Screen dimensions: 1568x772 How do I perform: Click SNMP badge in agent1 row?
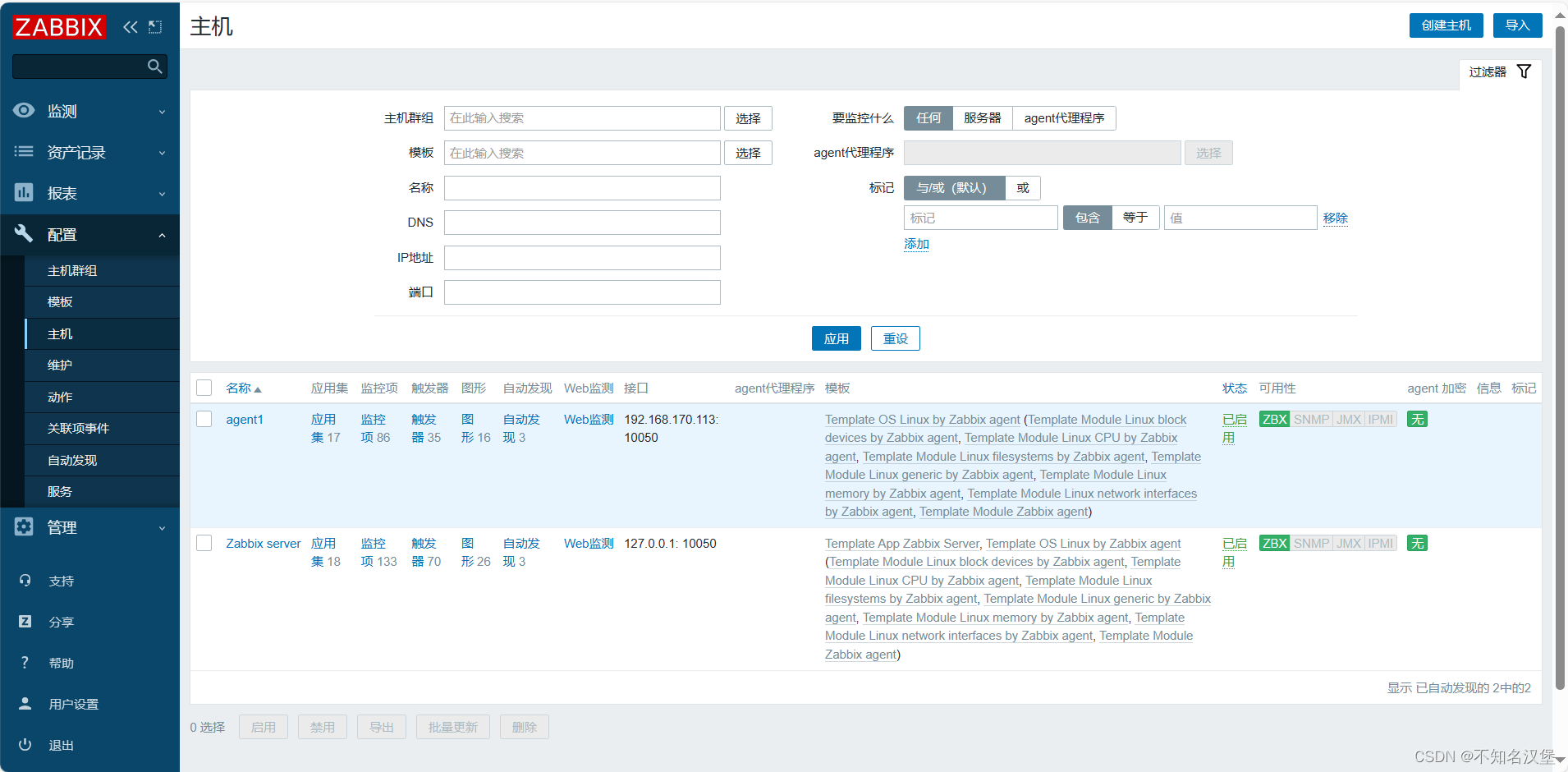pyautogui.click(x=1311, y=420)
